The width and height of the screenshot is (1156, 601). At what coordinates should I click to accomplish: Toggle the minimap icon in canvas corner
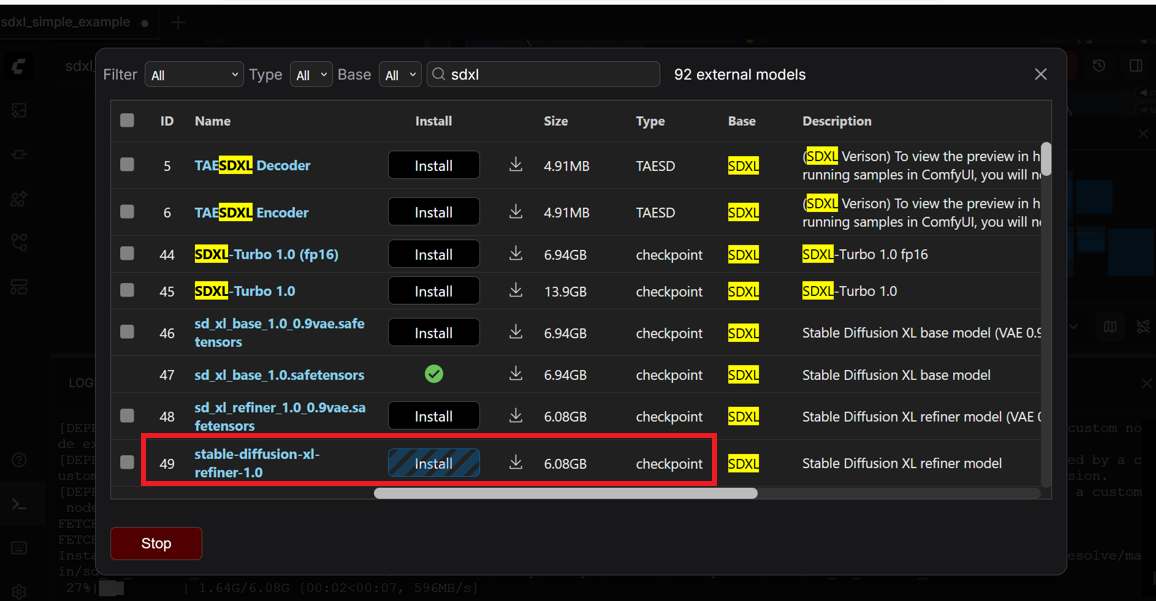[1110, 326]
